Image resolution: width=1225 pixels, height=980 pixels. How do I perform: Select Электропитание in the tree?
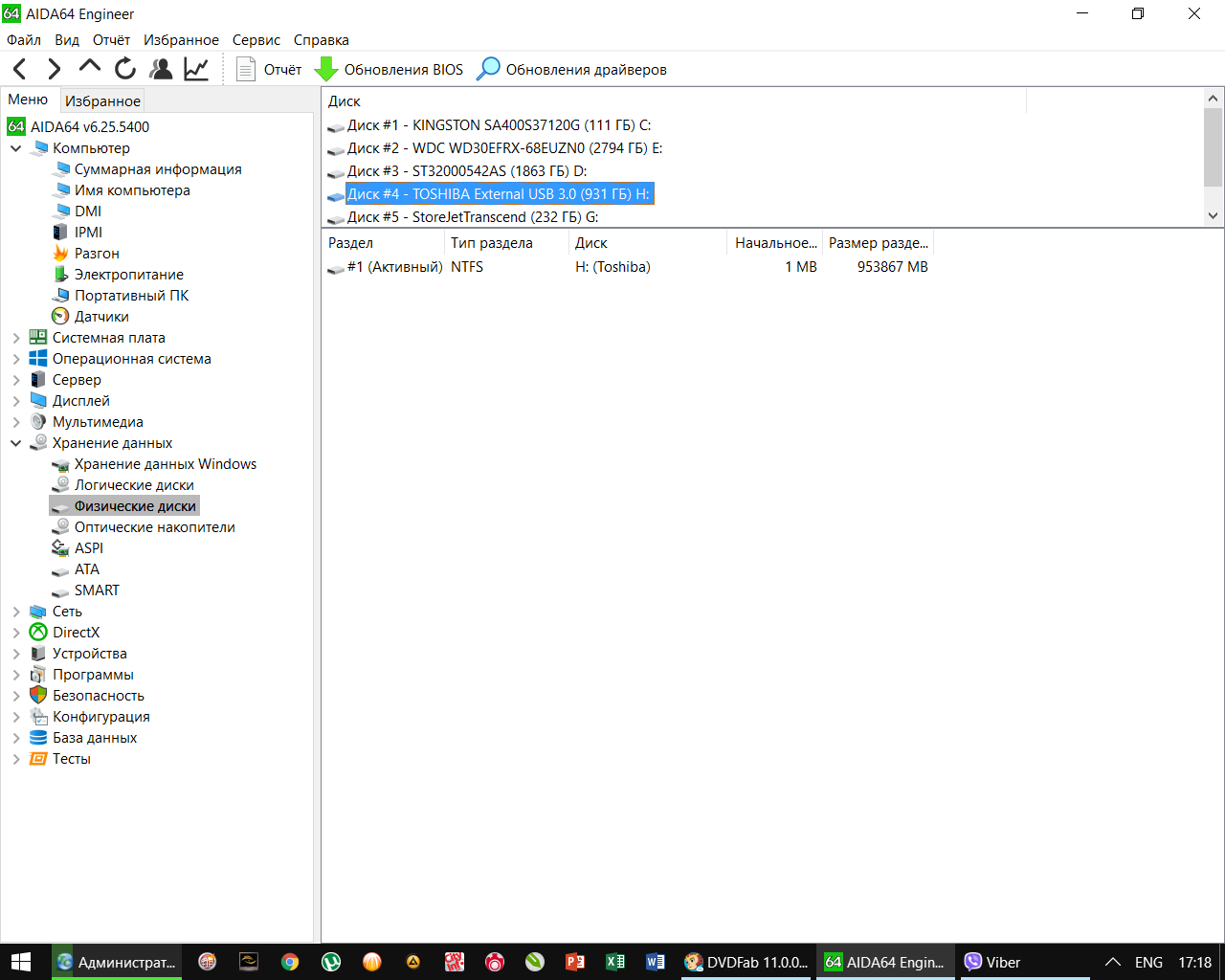coord(129,275)
